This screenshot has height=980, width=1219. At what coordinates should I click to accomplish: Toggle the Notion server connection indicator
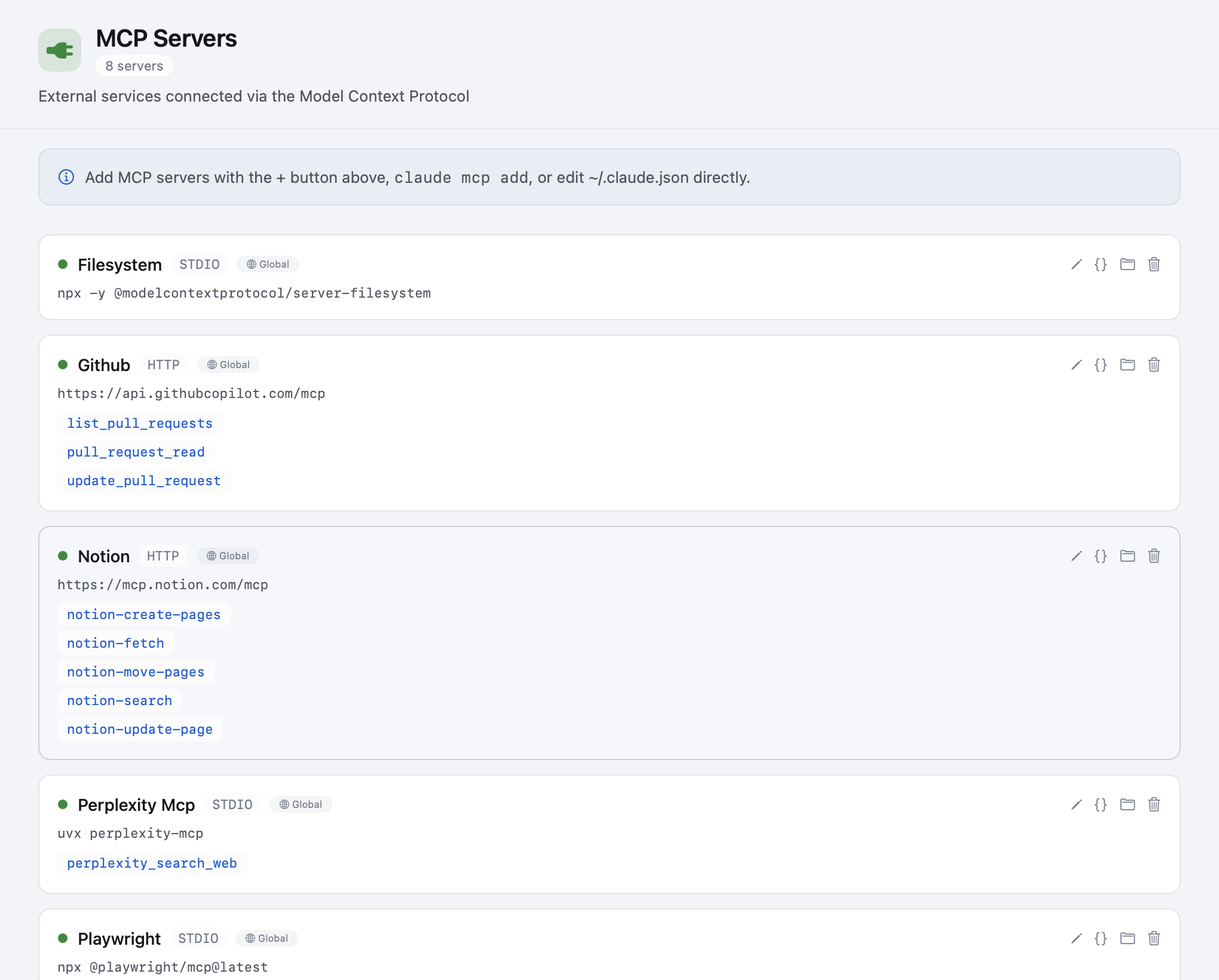[64, 555]
